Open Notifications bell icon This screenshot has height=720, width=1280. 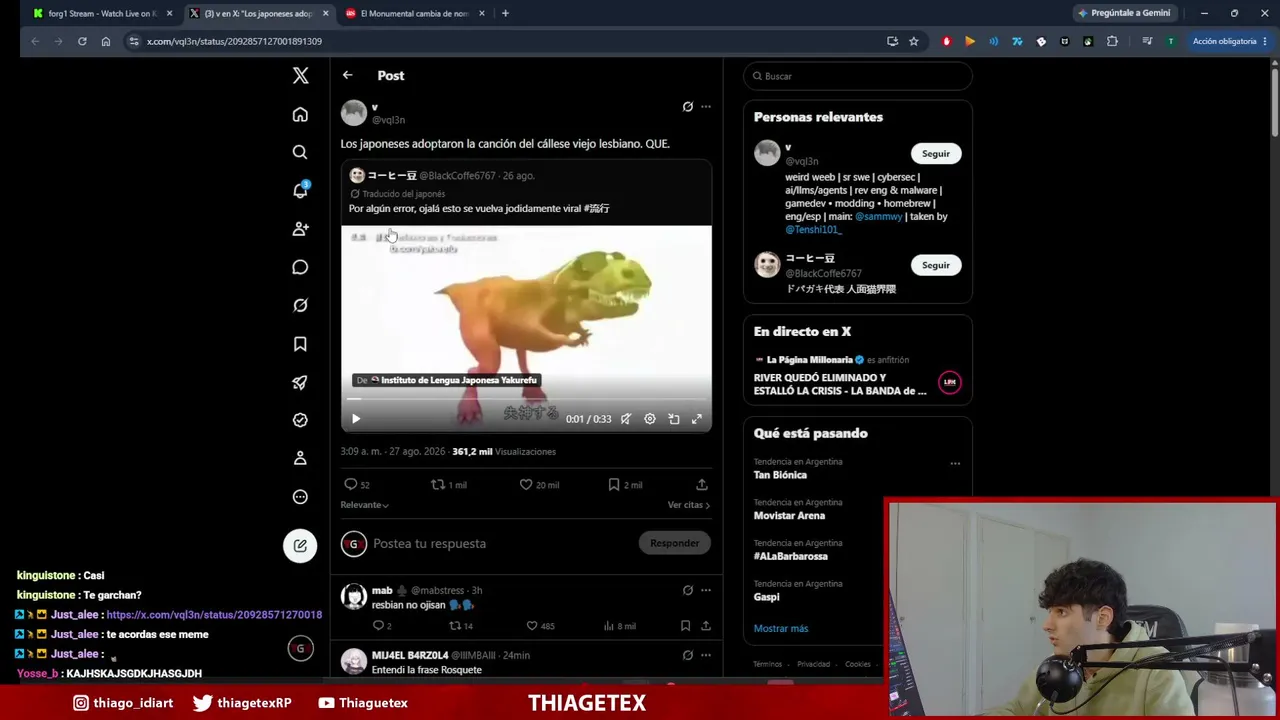(x=300, y=190)
